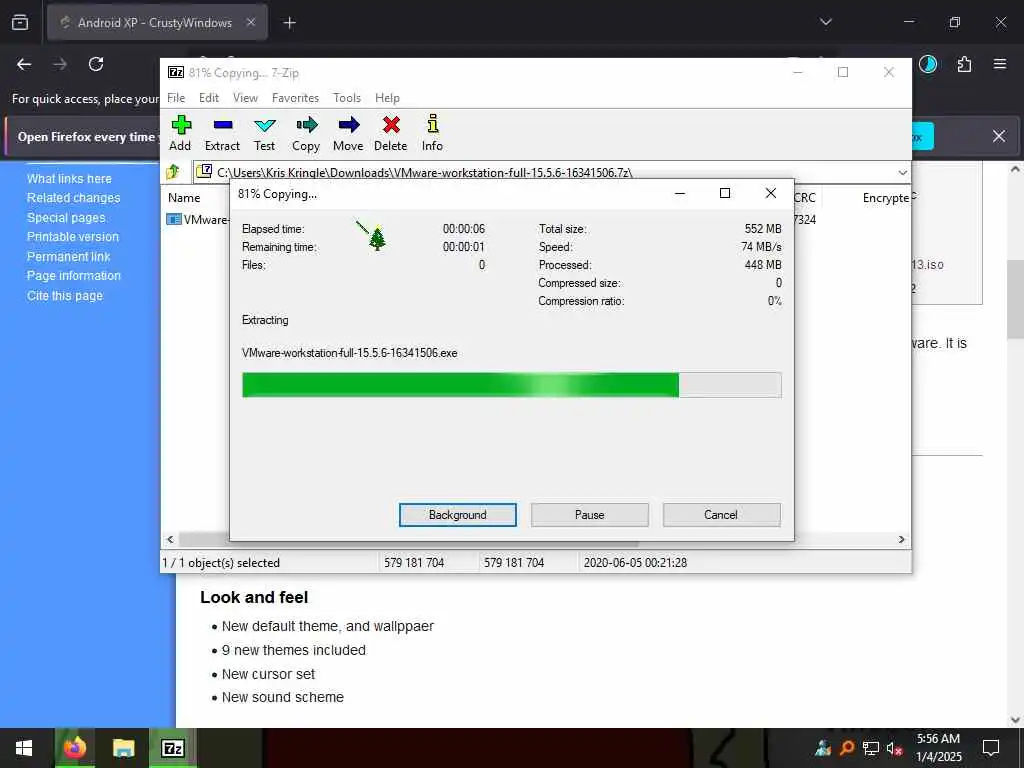Screen dimensions: 1024x768
Task: Go back in Firefox
Action: tap(24, 64)
